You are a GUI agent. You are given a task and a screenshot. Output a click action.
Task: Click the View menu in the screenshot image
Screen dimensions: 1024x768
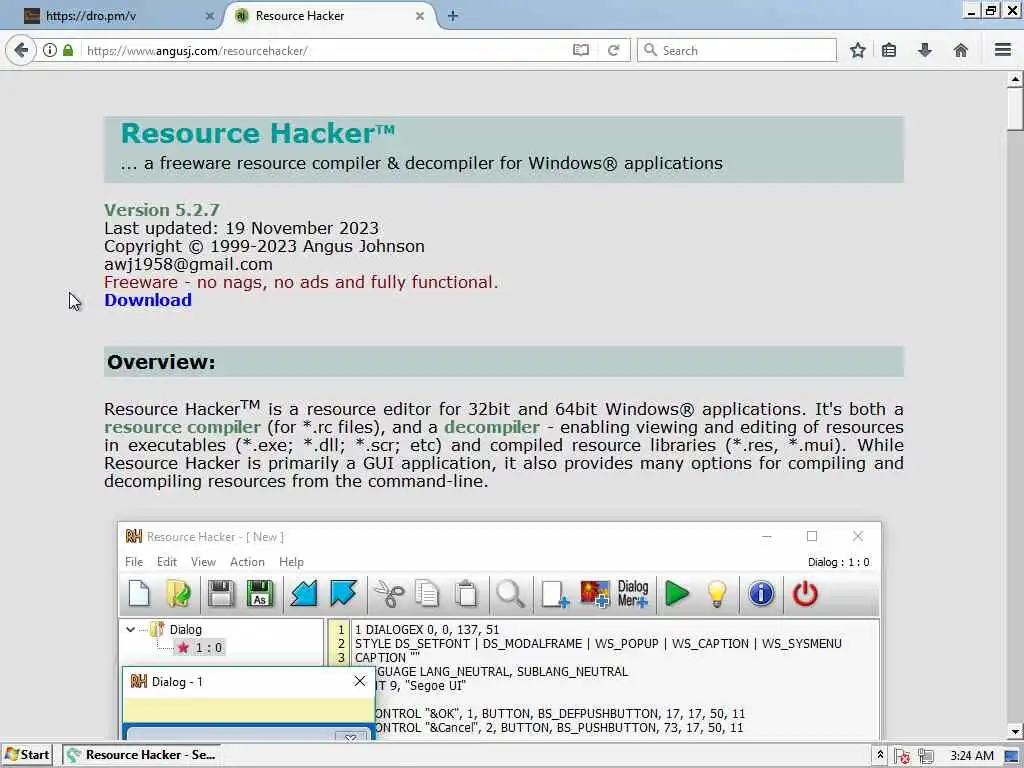point(203,562)
